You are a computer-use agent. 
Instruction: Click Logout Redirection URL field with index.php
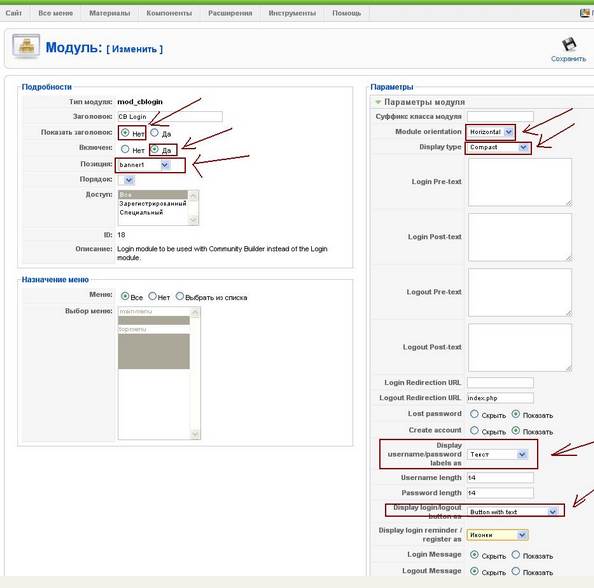[500, 398]
